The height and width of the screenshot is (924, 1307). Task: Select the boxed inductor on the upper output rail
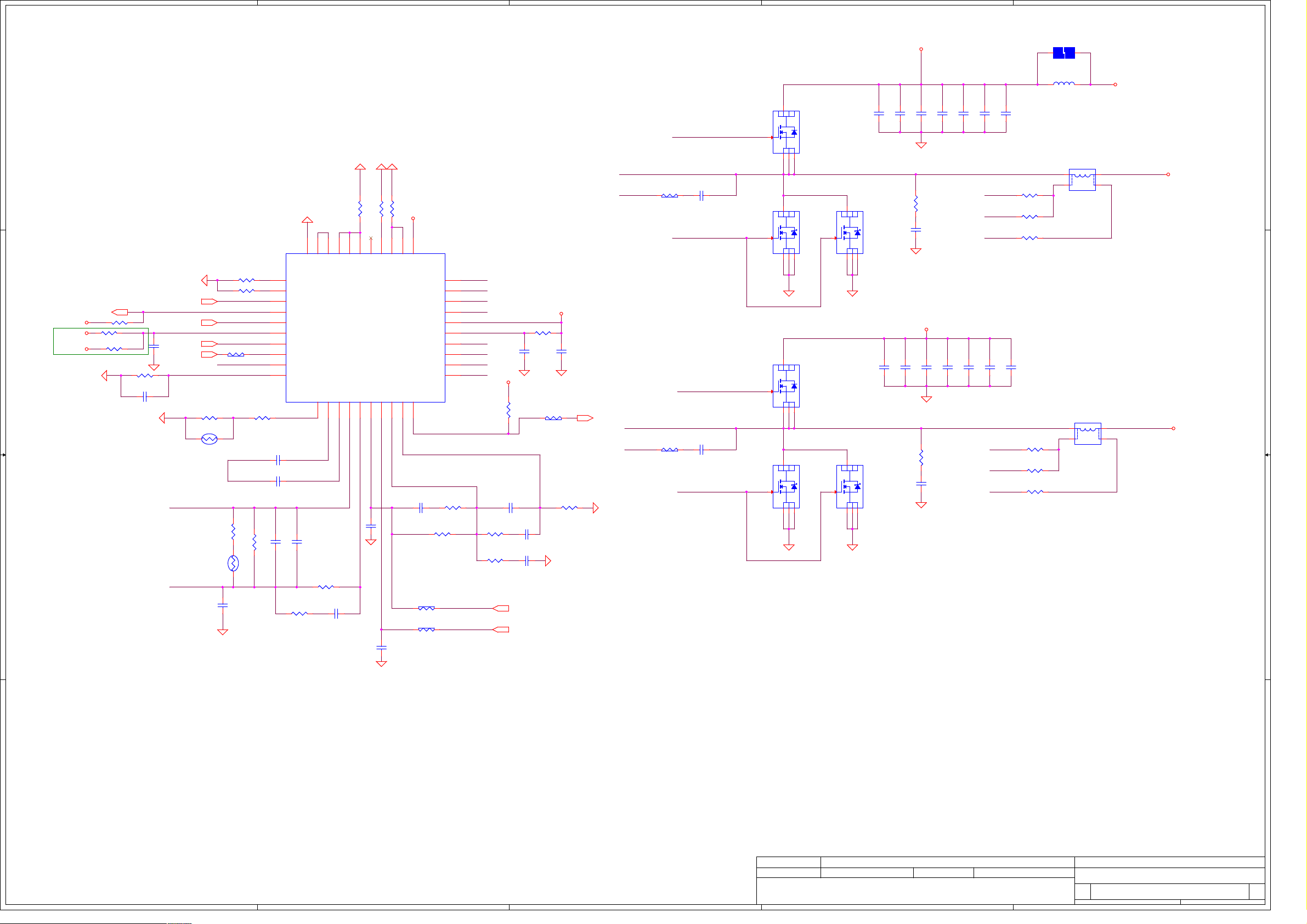point(1082,180)
